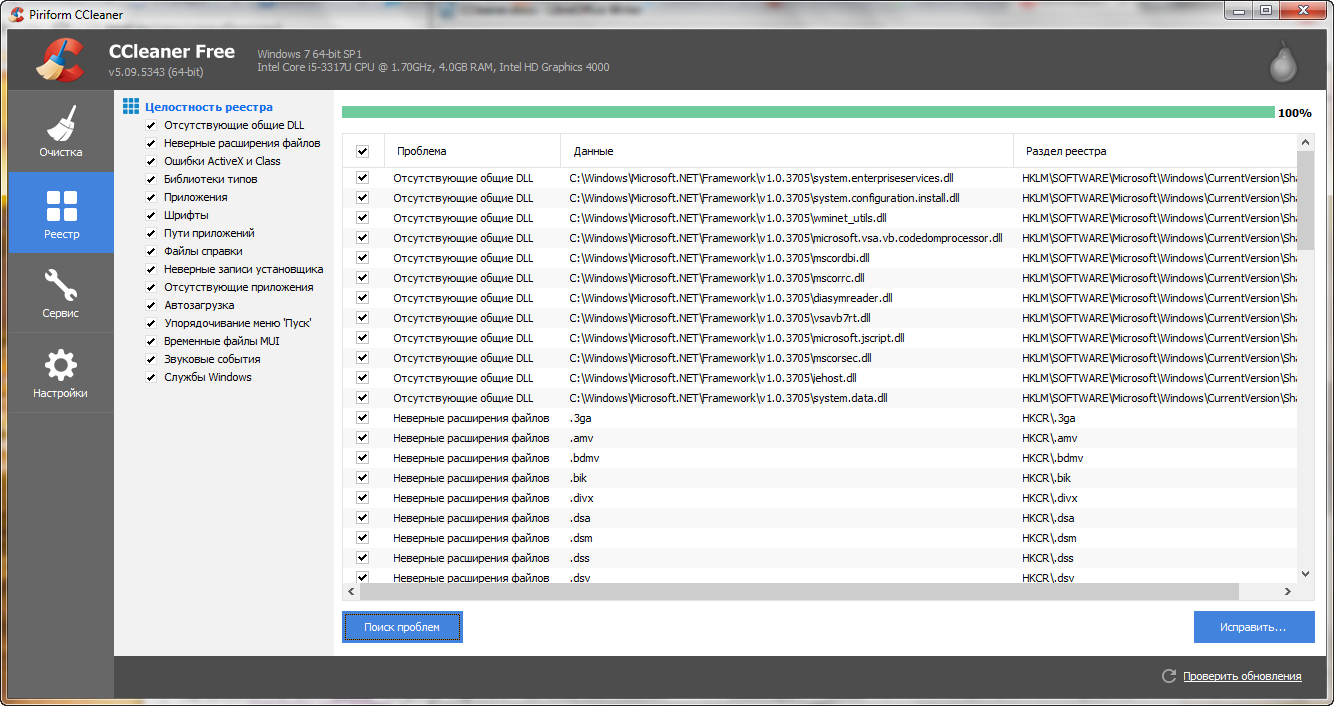Uncheck Неверные записи установщика
The image size is (1334, 706).
coord(151,269)
